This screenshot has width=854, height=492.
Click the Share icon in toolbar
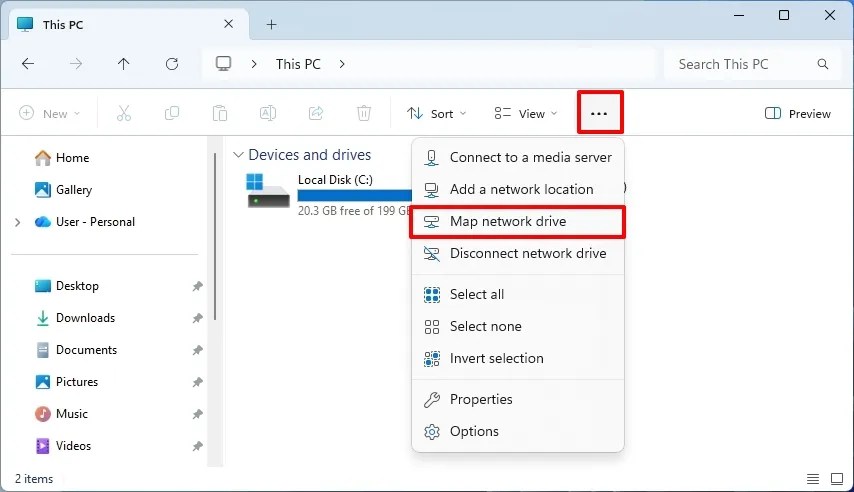pos(315,113)
